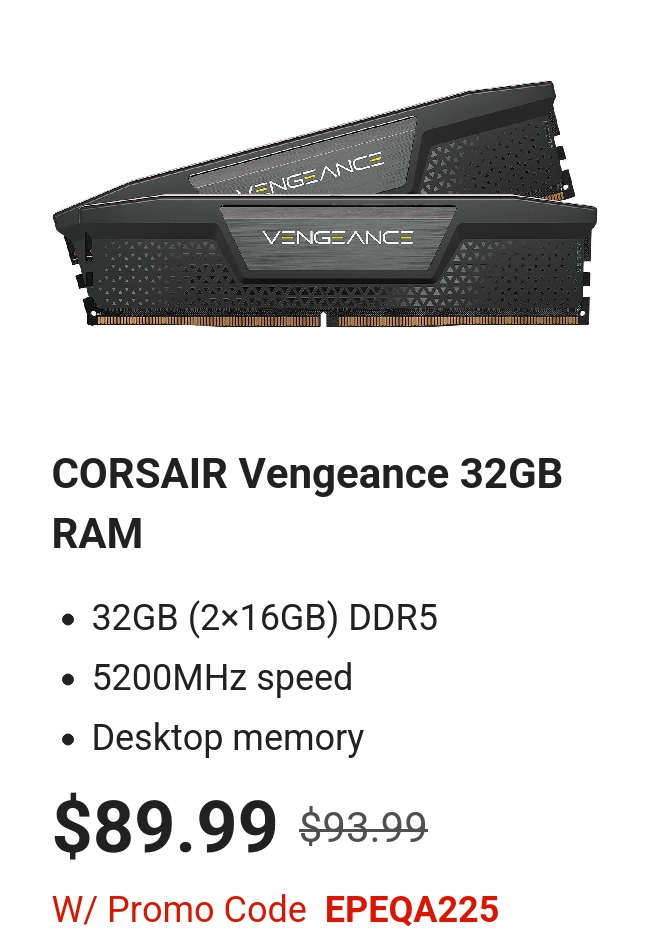Image resolution: width=649 pixels, height=936 pixels.
Task: Click the $89.99 sale price
Action: tap(165, 826)
